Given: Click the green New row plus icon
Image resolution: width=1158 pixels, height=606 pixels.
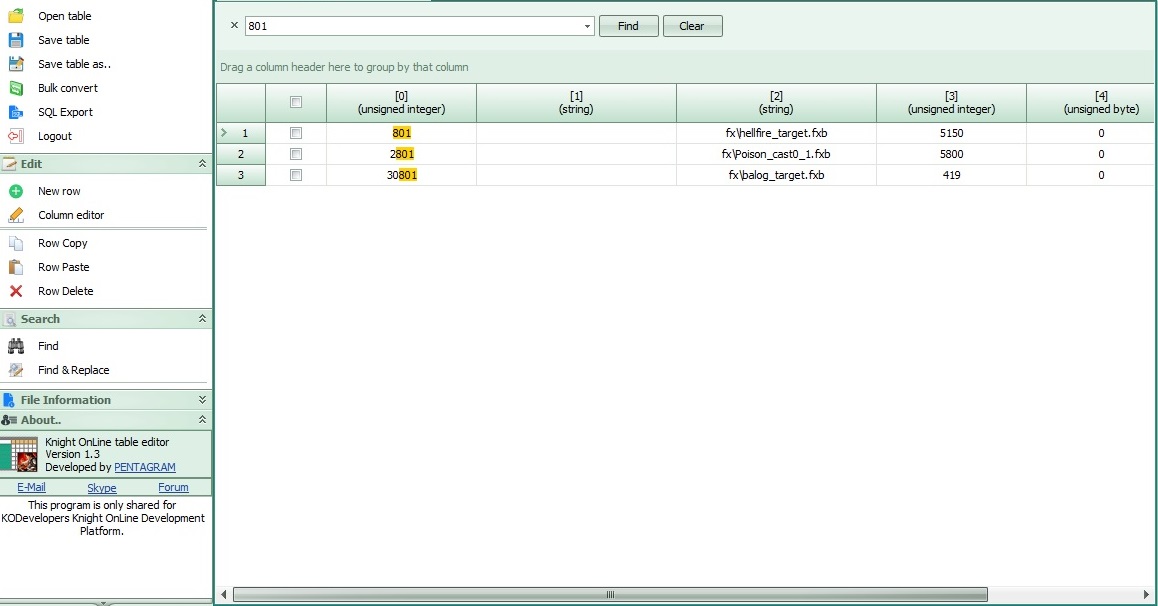Looking at the screenshot, I should click(x=16, y=191).
